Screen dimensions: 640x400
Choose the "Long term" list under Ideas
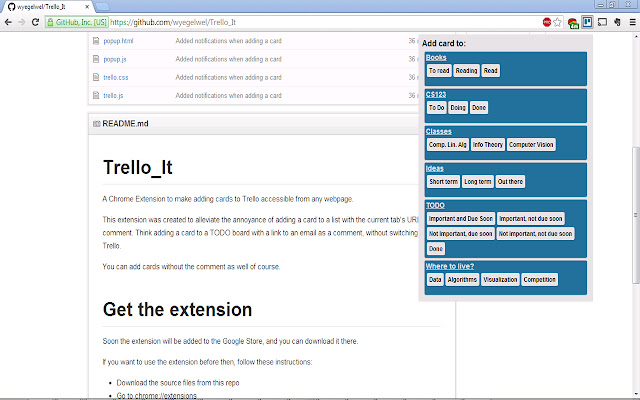pyautogui.click(x=478, y=182)
